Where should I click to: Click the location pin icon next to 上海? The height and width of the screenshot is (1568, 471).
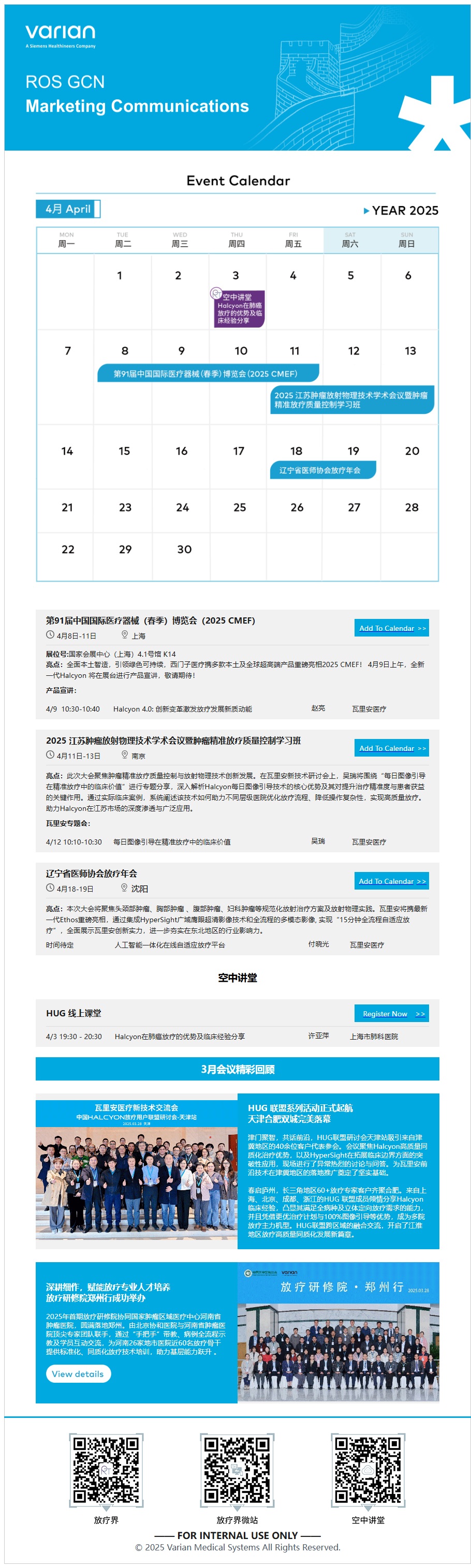click(x=125, y=635)
